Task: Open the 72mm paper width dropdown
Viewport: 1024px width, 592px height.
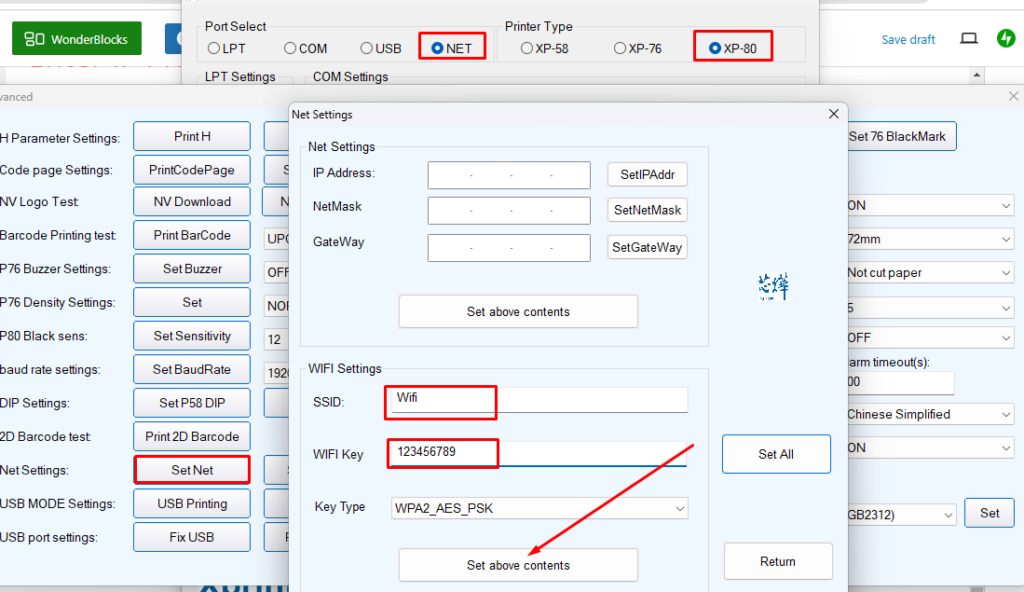Action: [x=929, y=238]
